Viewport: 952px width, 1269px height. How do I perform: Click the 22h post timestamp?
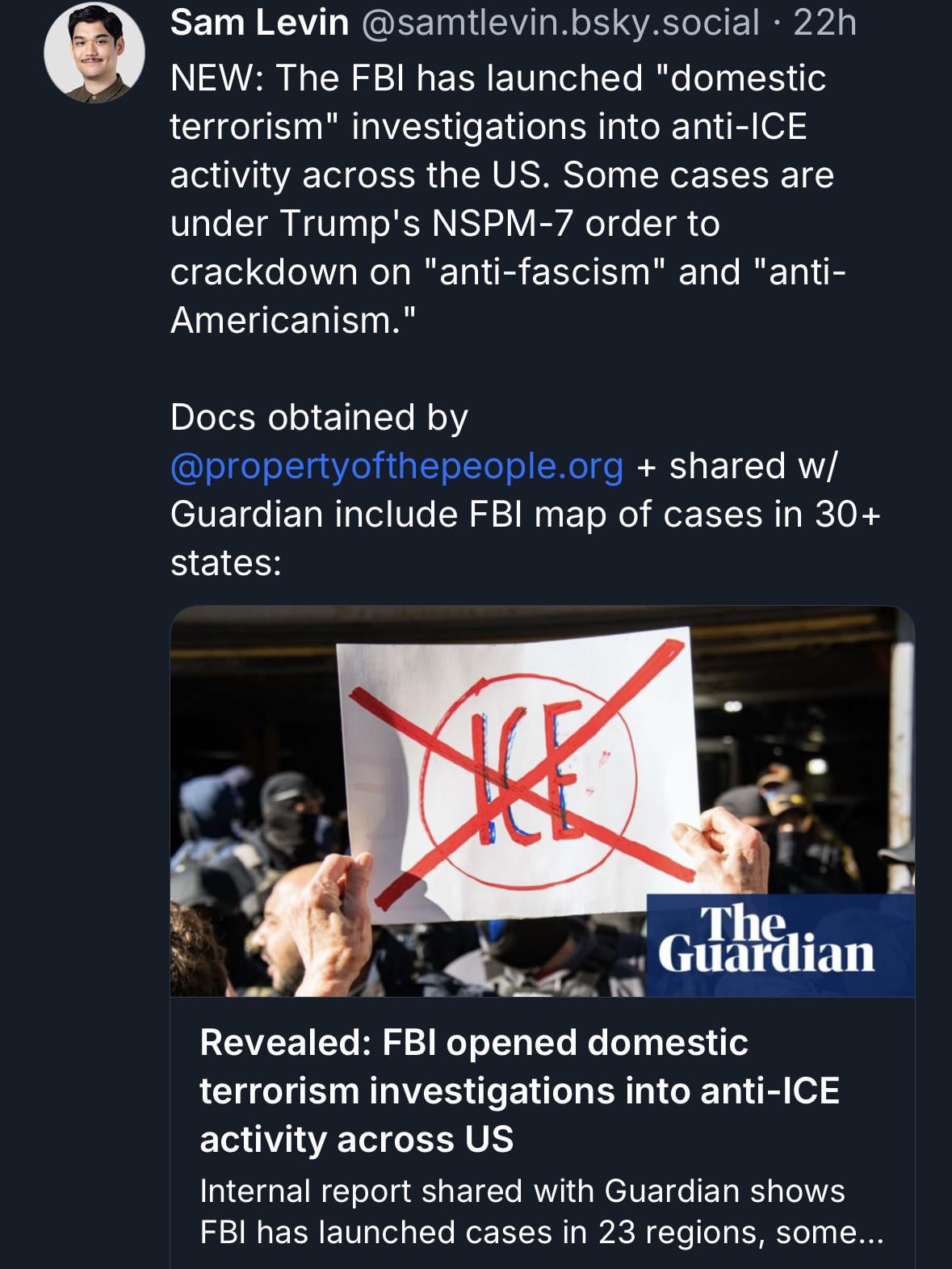point(824,23)
